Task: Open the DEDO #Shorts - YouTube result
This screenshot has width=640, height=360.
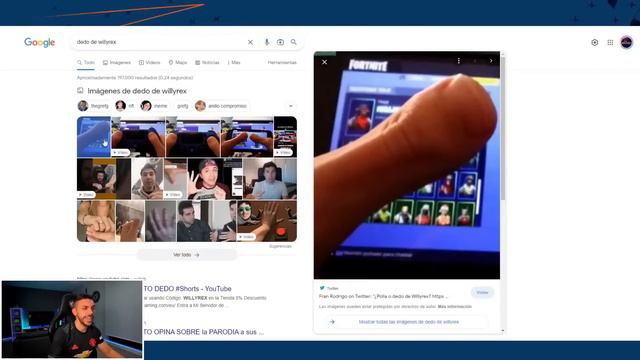Action: pos(187,289)
